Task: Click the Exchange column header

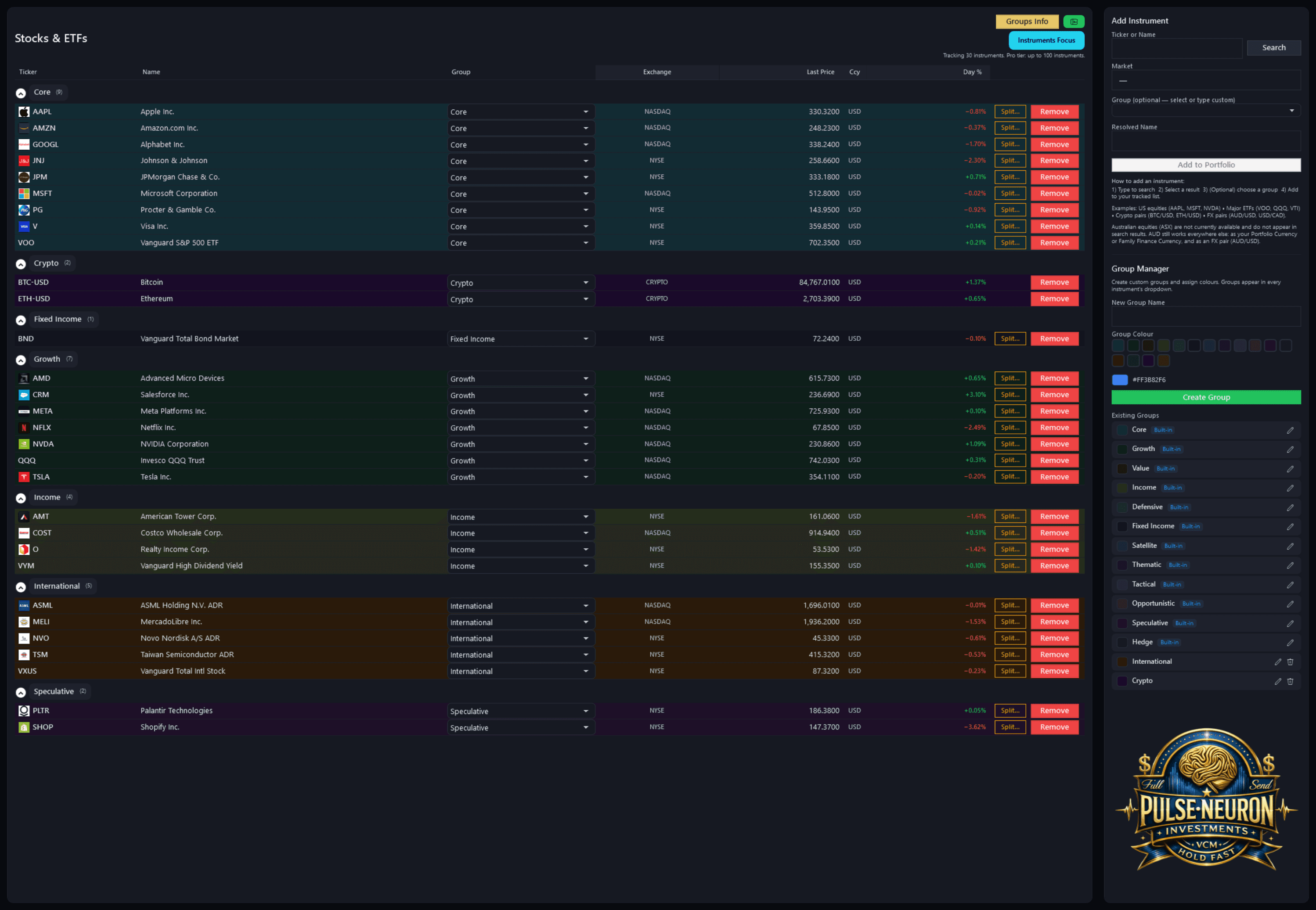Action: pyautogui.click(x=657, y=72)
